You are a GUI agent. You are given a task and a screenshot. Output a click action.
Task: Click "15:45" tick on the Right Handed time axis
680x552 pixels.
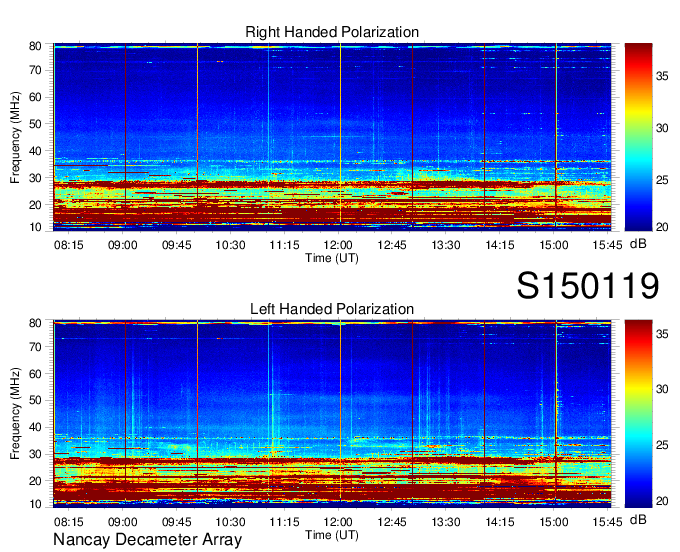[x=608, y=245]
